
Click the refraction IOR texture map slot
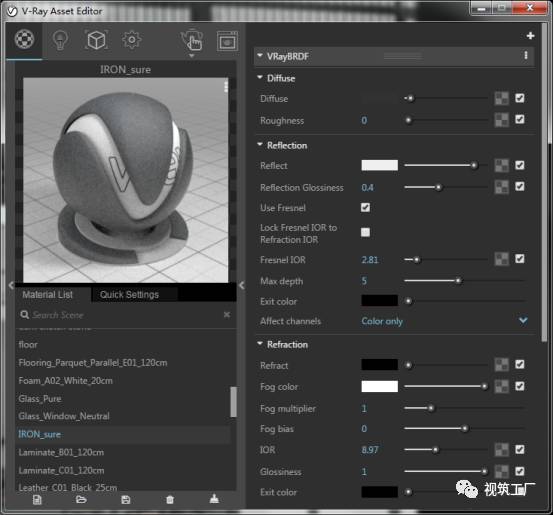(501, 450)
